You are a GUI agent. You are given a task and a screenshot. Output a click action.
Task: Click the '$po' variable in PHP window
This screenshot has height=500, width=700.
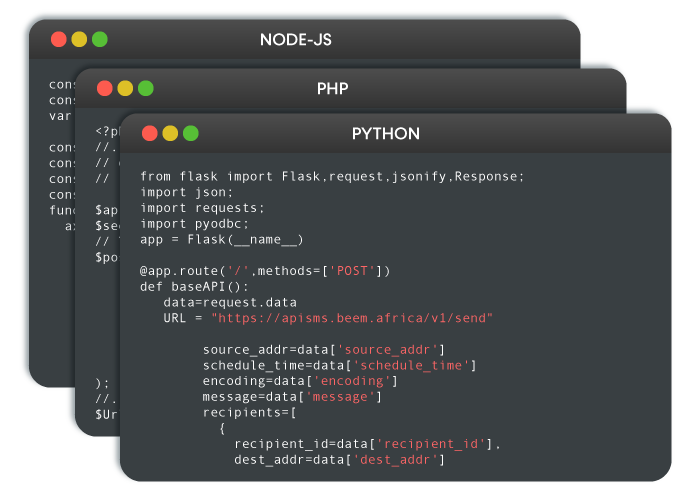tap(107, 257)
